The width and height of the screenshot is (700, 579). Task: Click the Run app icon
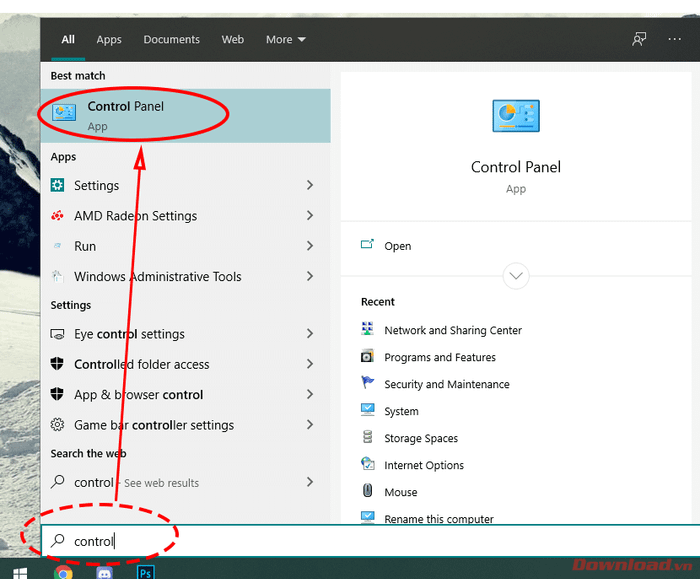tap(57, 246)
